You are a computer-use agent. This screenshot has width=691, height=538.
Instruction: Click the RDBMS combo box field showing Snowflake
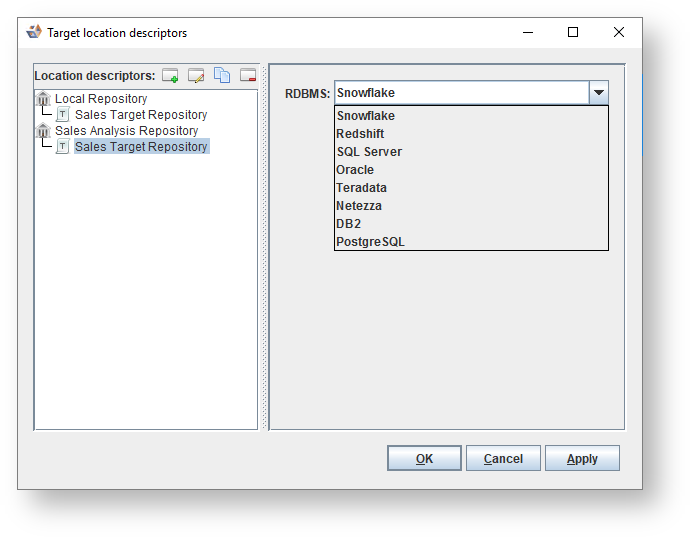461,93
